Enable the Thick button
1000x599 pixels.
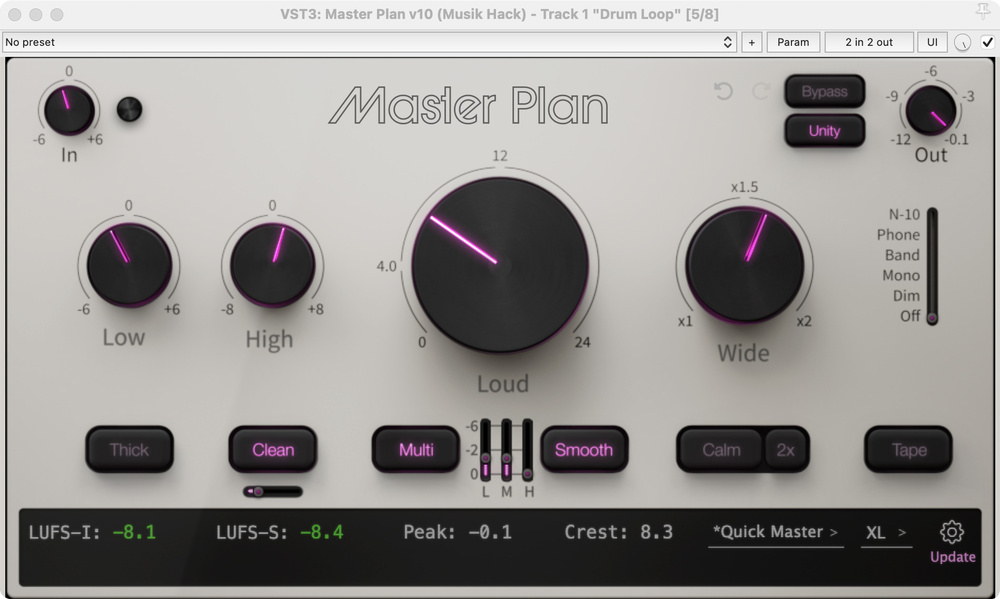pos(129,450)
